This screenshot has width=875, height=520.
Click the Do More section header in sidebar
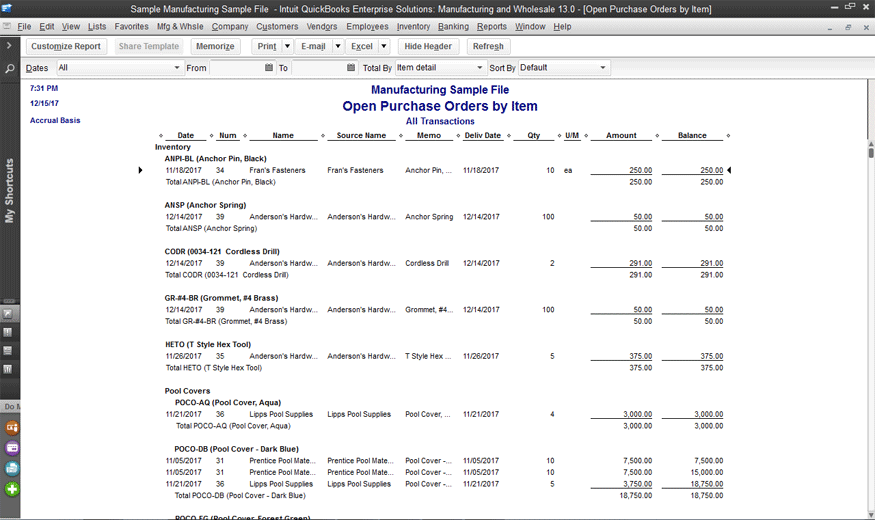[x=10, y=406]
